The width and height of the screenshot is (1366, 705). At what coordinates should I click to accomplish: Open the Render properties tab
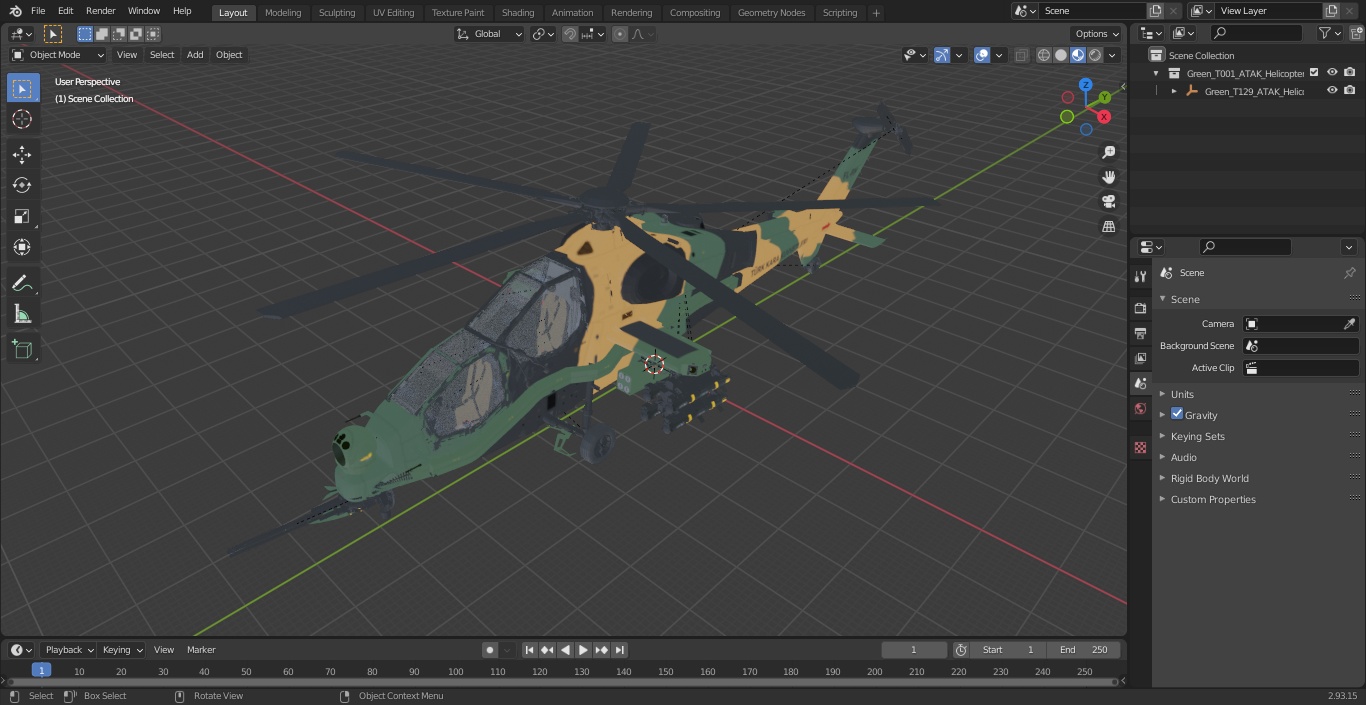[x=1140, y=308]
